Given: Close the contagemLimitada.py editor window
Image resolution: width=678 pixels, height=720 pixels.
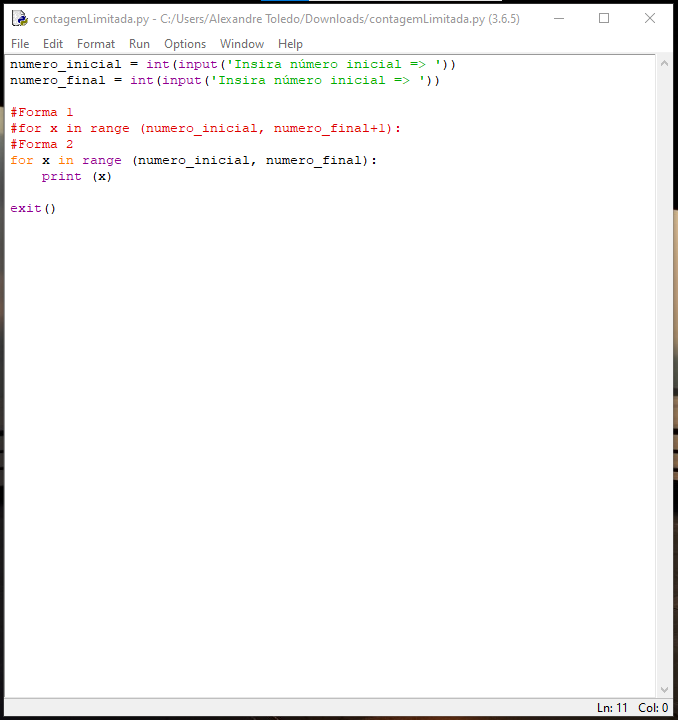Looking at the screenshot, I should (650, 18).
